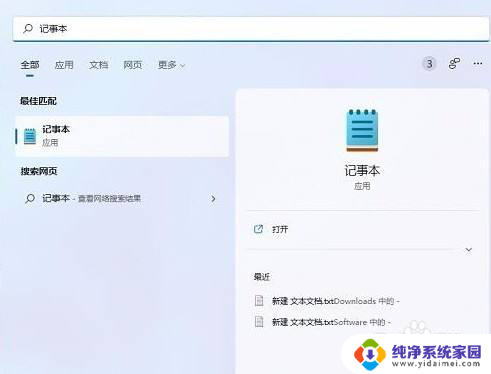
Task: Switch to the 文档 tab
Action: click(98, 65)
